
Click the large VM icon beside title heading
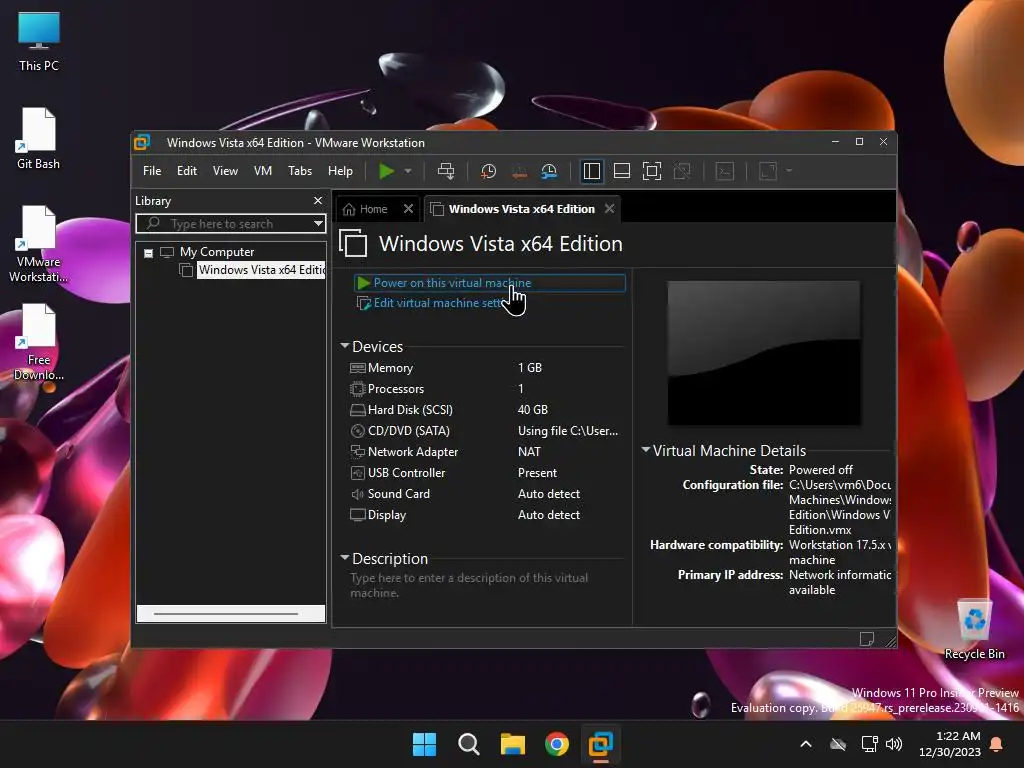[353, 244]
